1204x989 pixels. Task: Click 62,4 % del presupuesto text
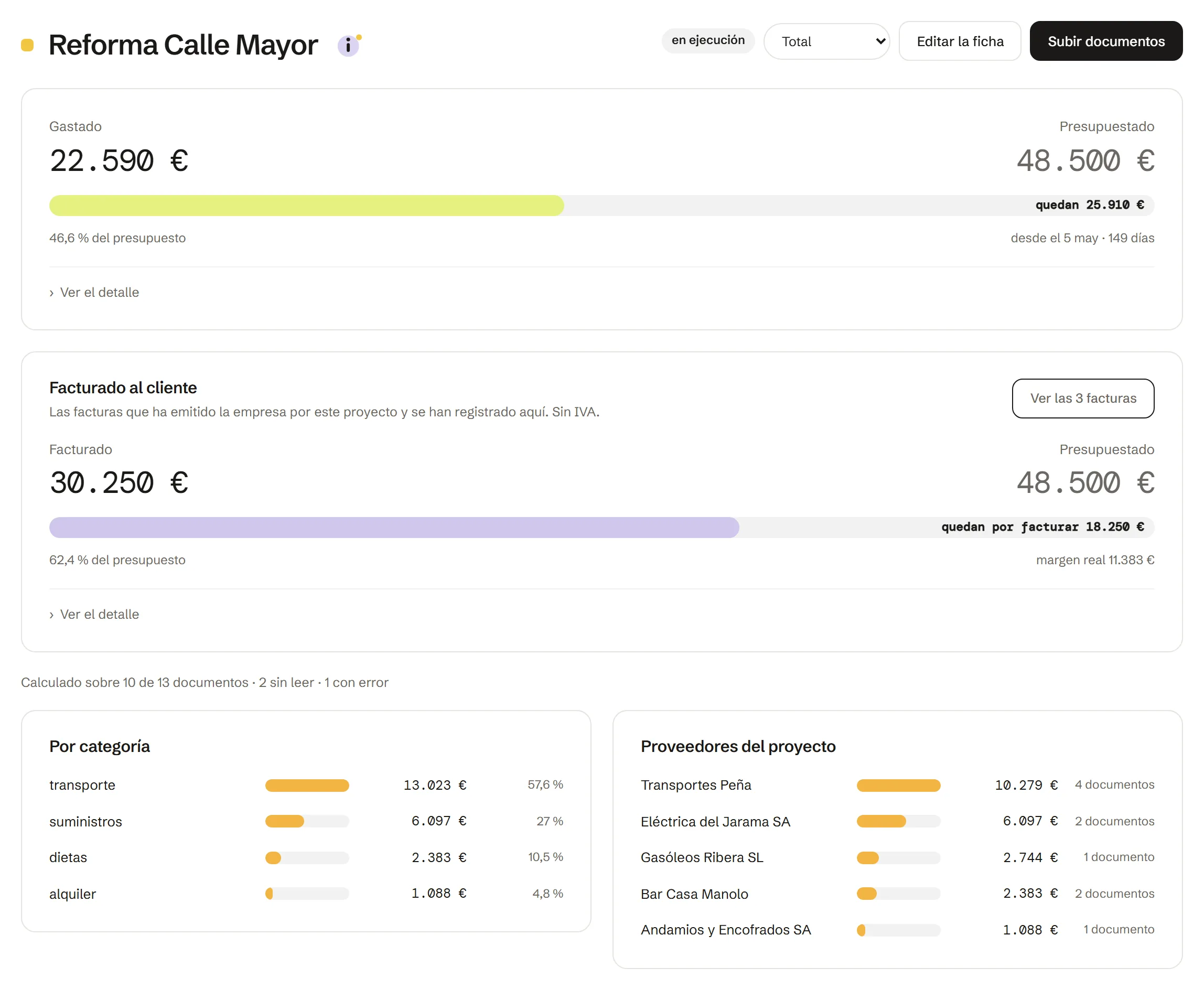pyautogui.click(x=117, y=560)
